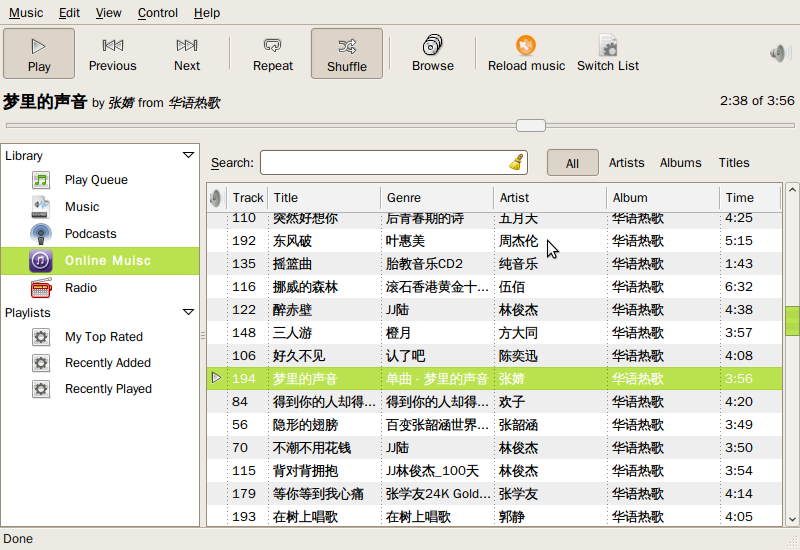The height and width of the screenshot is (550, 800).
Task: Skip to Next track
Action: [x=187, y=54]
